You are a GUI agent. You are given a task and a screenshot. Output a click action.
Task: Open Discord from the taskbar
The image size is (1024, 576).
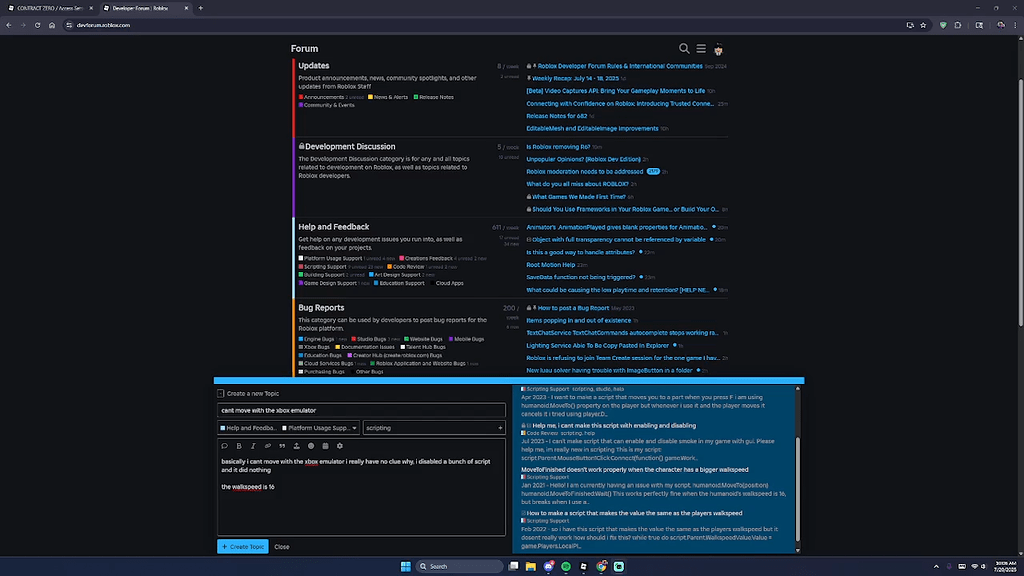pos(549,566)
